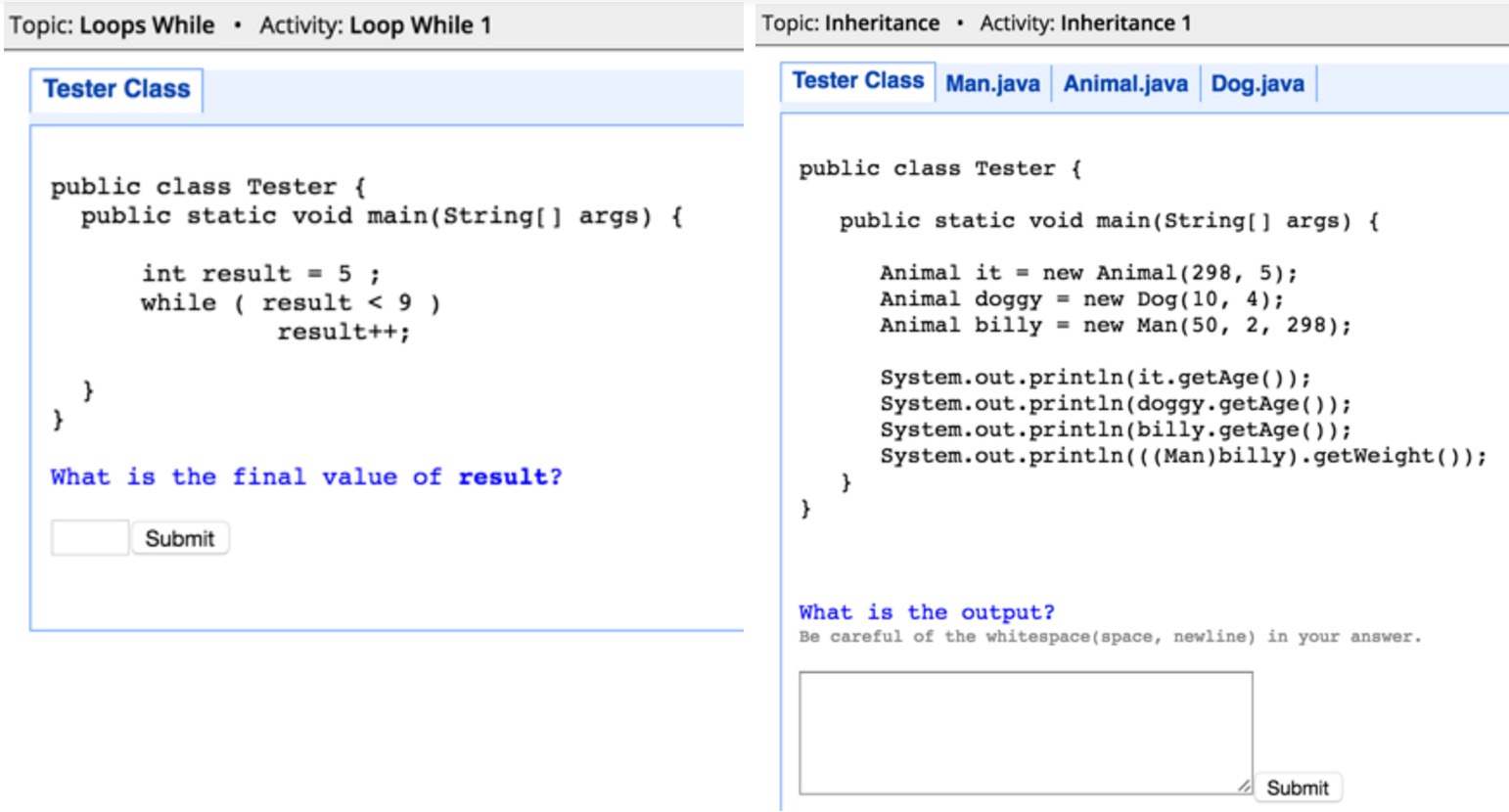Viewport: 1509px width, 812px height.
Task: Submit the final value of result answer
Action: coord(180,538)
